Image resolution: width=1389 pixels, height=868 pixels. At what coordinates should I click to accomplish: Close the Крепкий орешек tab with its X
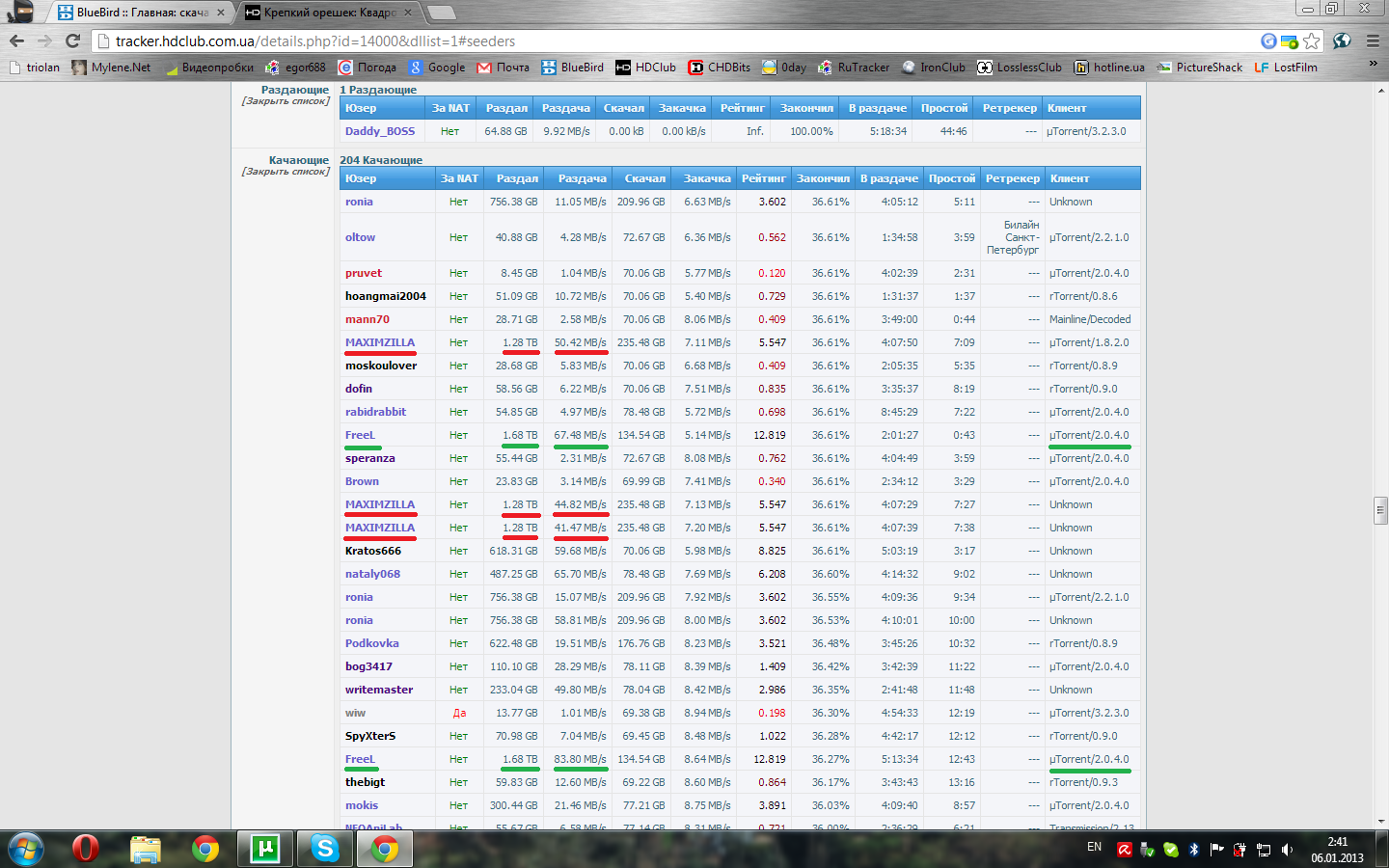click(408, 13)
